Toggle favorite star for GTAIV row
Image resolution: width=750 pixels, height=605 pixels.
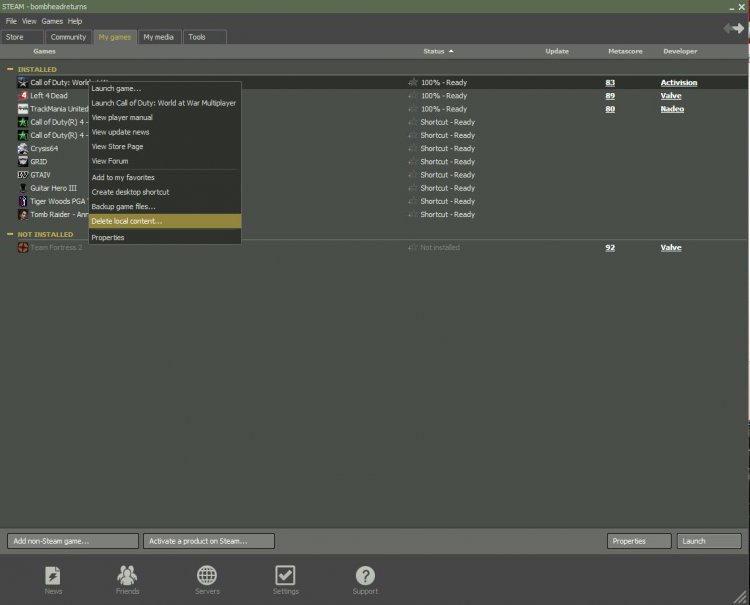pos(413,175)
